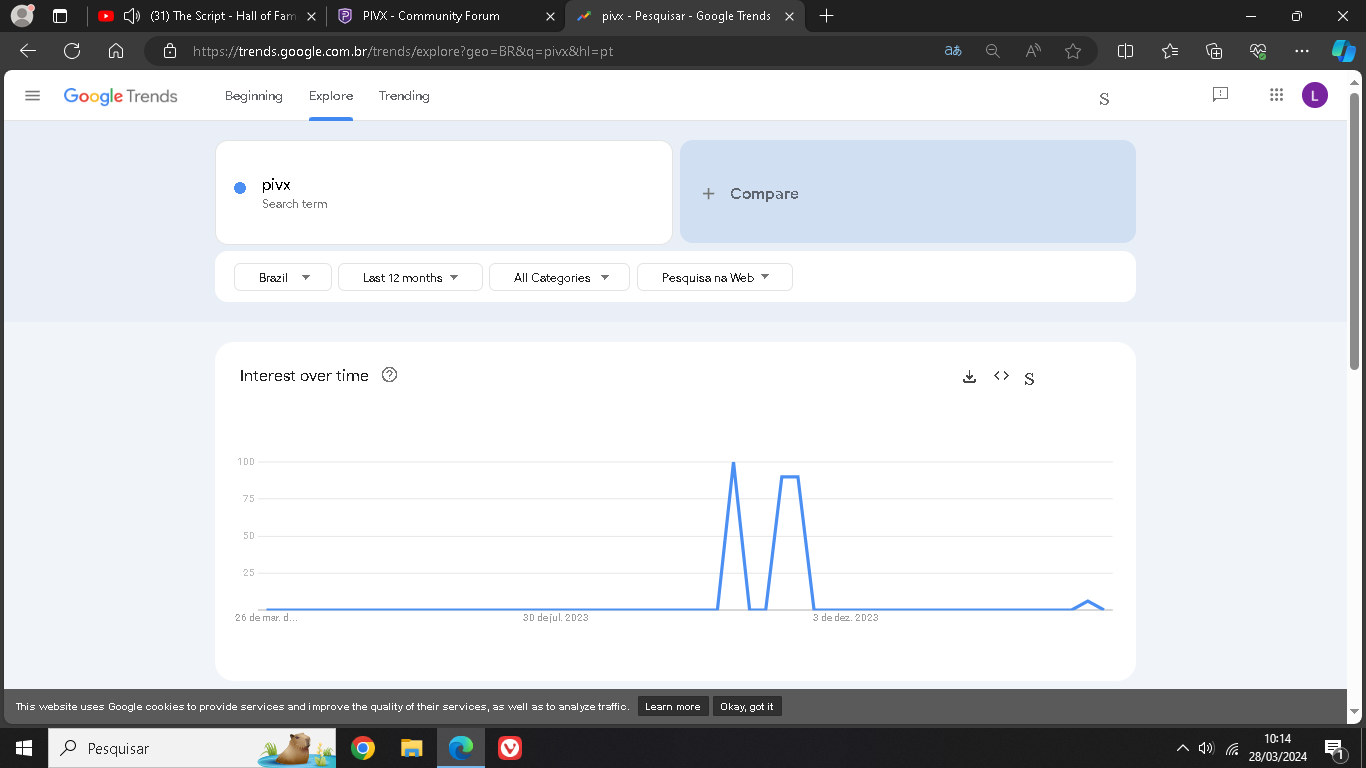Open File Explorer from the taskbar
1366x768 pixels.
[x=411, y=748]
